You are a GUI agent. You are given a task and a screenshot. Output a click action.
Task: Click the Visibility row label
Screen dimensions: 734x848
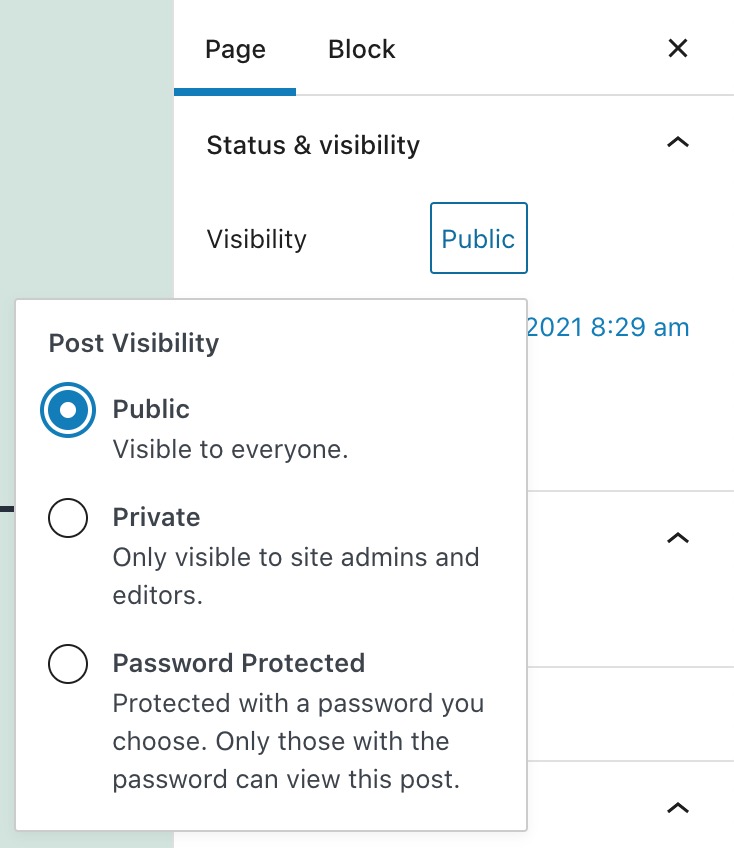(256, 239)
